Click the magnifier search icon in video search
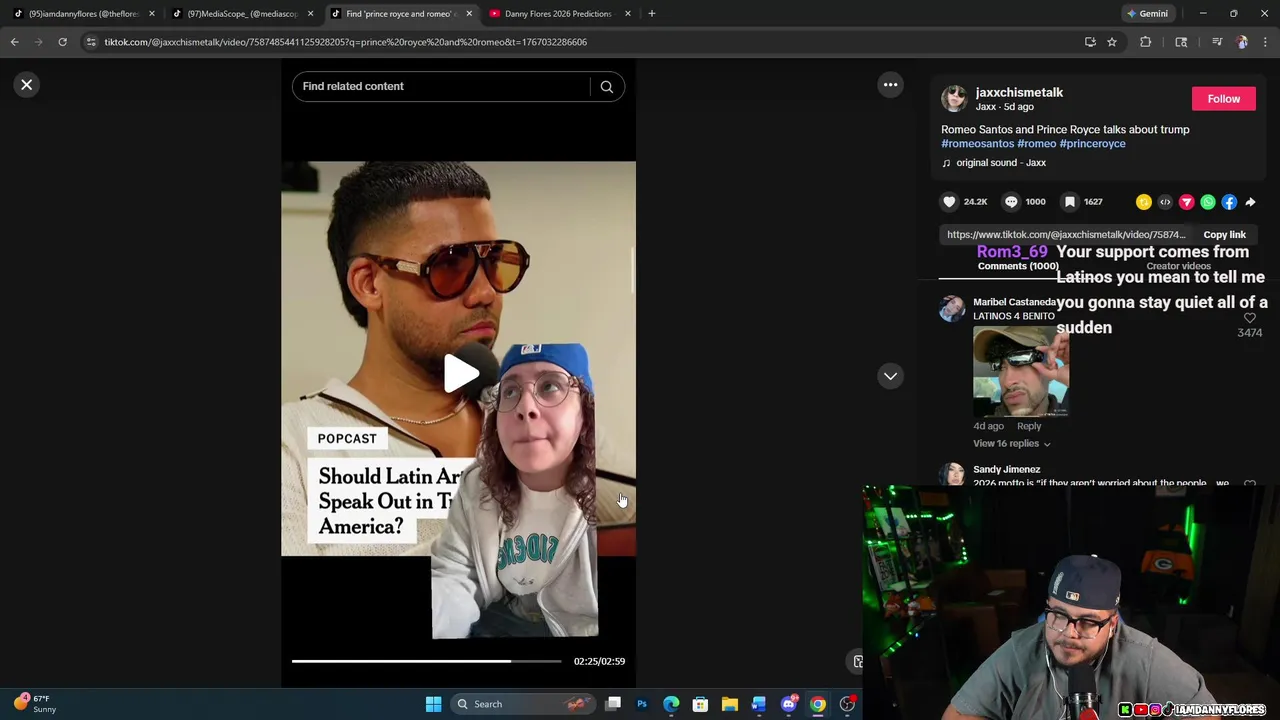Viewport: 1280px width, 720px height. click(x=607, y=86)
